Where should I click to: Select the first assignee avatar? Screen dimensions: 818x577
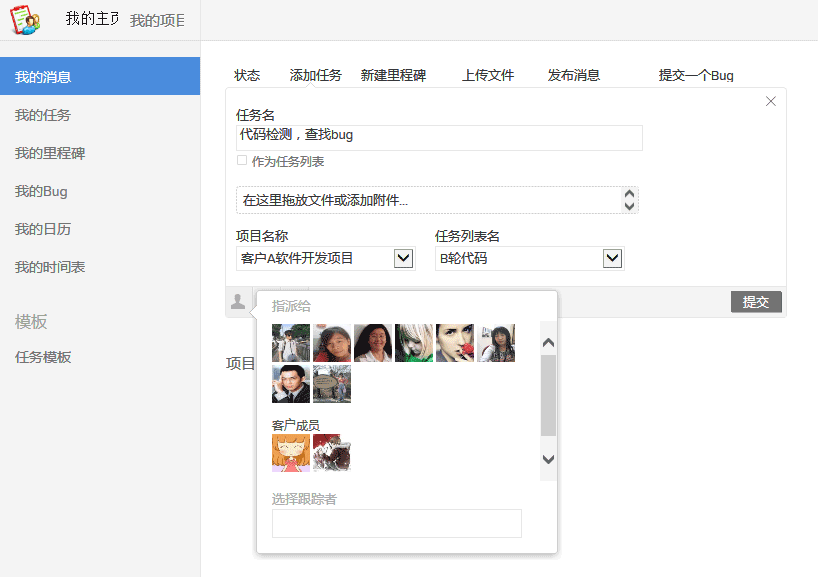(291, 343)
